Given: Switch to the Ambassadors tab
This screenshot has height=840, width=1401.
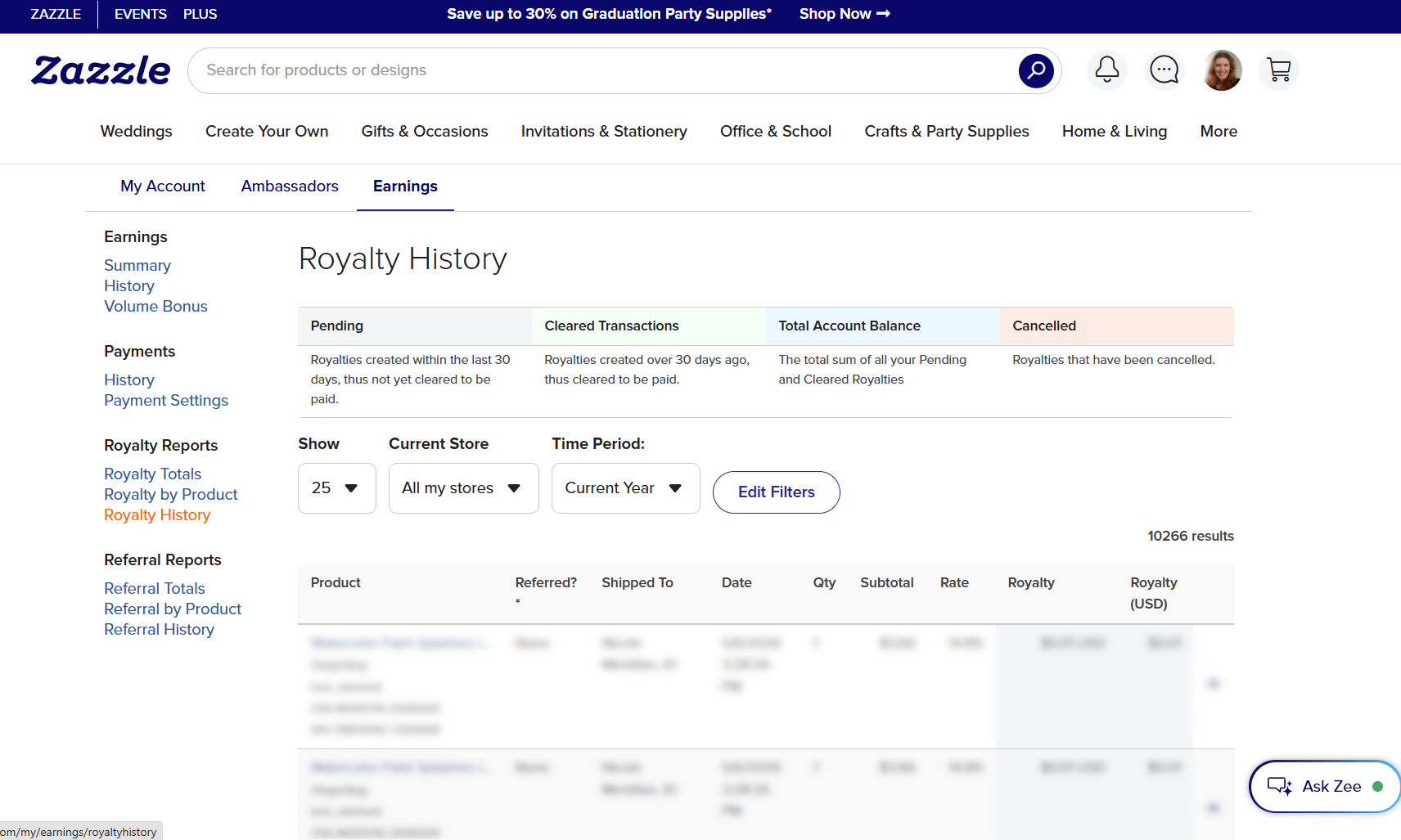Looking at the screenshot, I should click(290, 186).
